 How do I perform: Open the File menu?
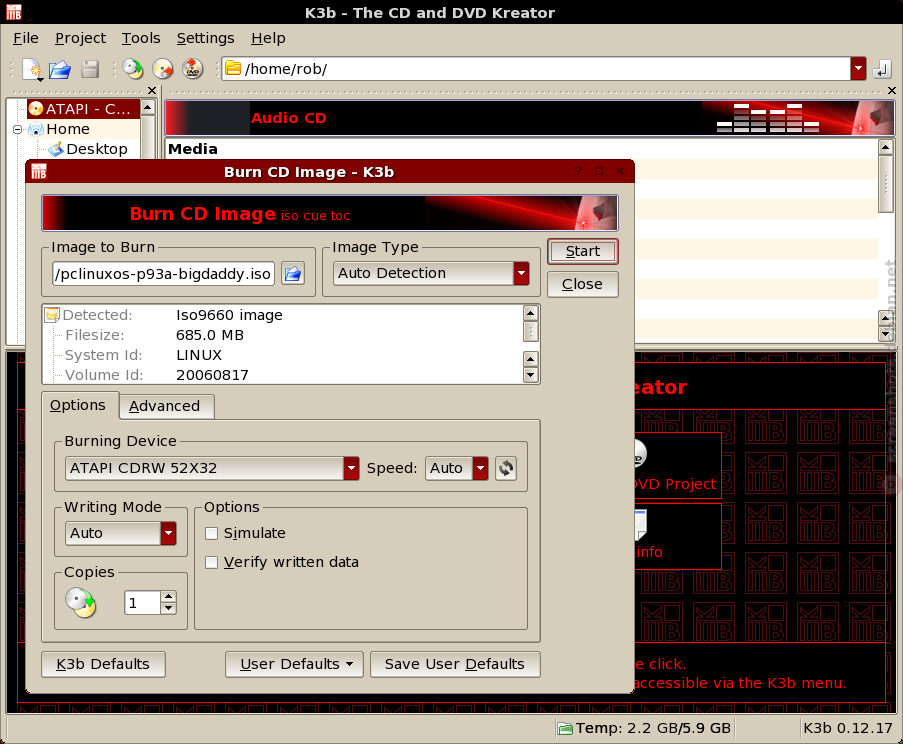(x=26, y=39)
